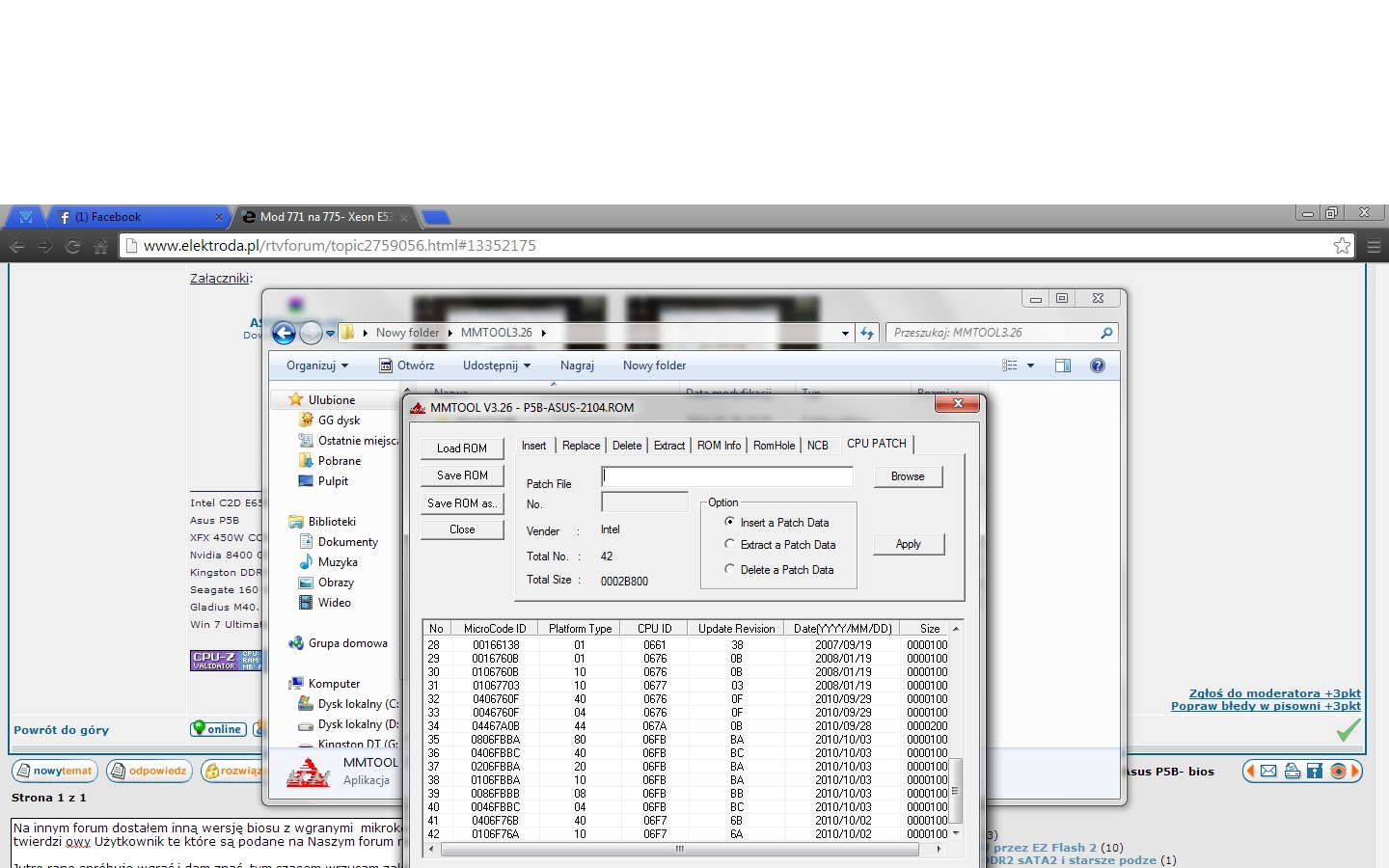Reload the elektroda page
Image resolution: width=1389 pixels, height=868 pixels.
[x=72, y=246]
